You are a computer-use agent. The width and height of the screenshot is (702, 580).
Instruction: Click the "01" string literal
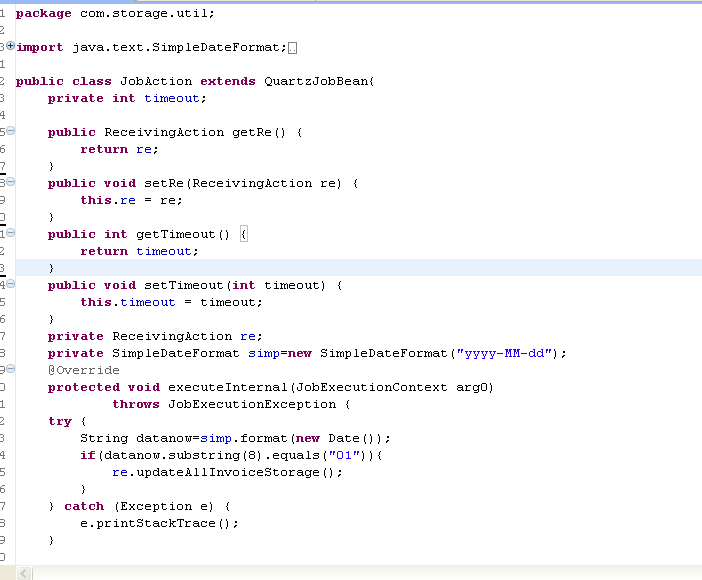pyautogui.click(x=344, y=455)
